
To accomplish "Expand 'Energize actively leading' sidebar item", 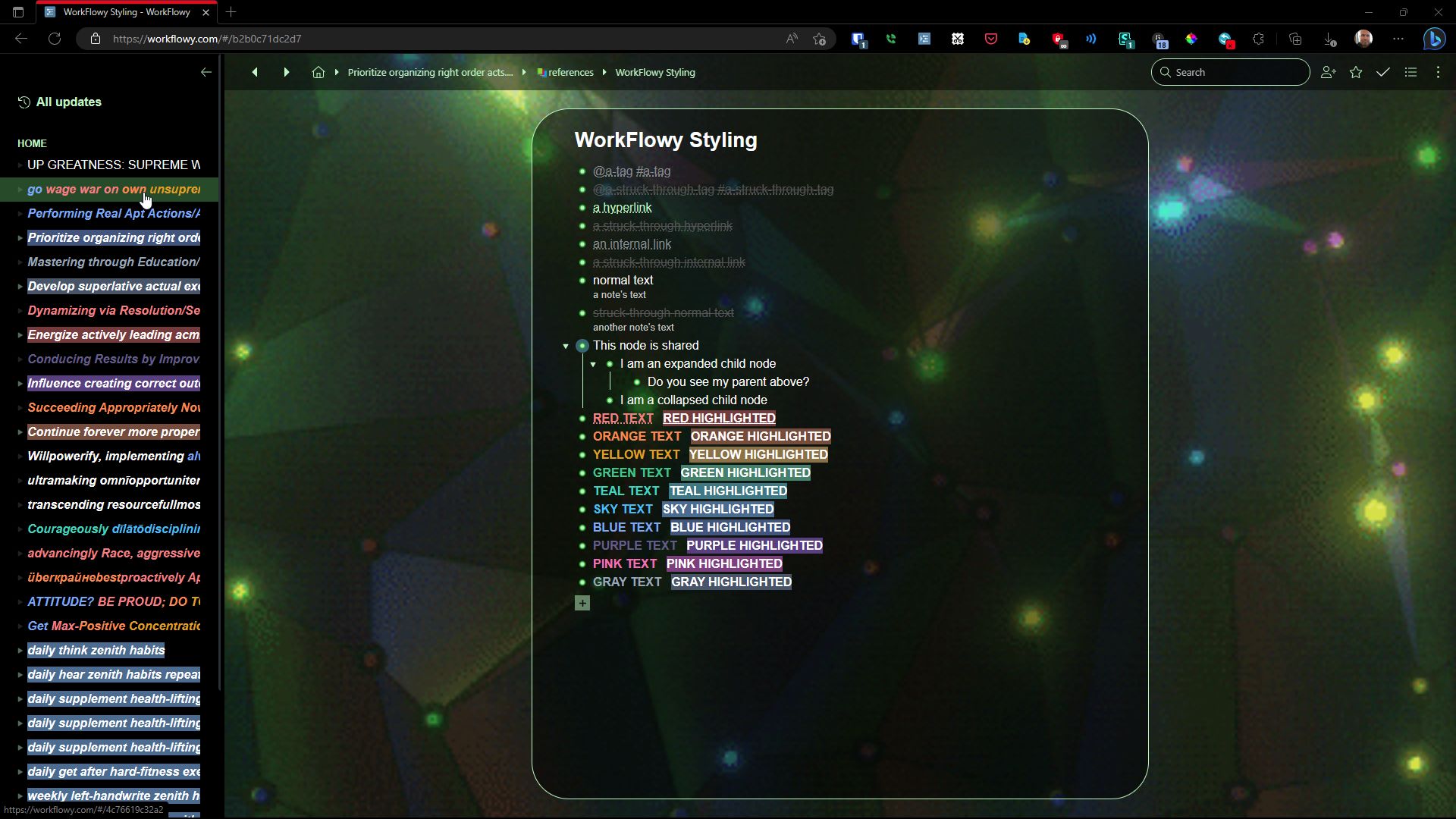I will pyautogui.click(x=20, y=335).
